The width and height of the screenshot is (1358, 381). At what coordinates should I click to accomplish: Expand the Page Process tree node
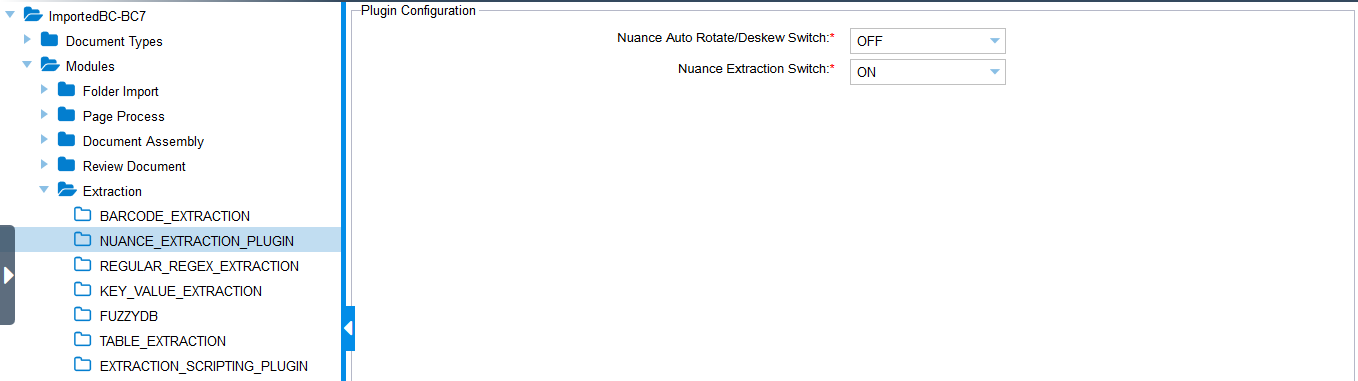[x=44, y=115]
